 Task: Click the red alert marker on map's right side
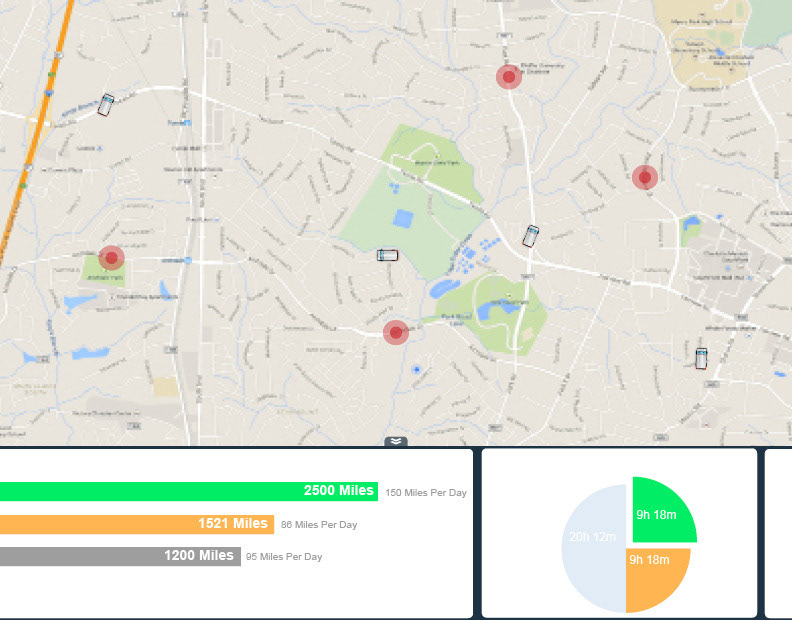[x=645, y=178]
